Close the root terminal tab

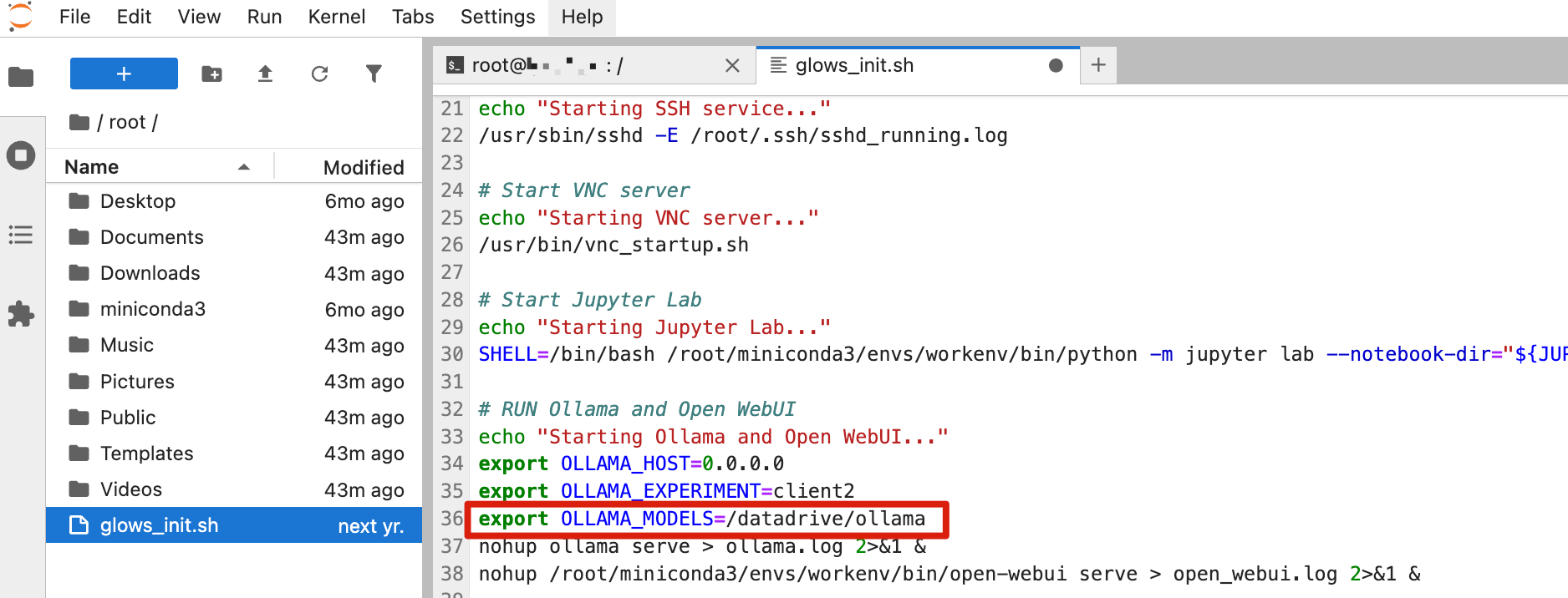(732, 65)
